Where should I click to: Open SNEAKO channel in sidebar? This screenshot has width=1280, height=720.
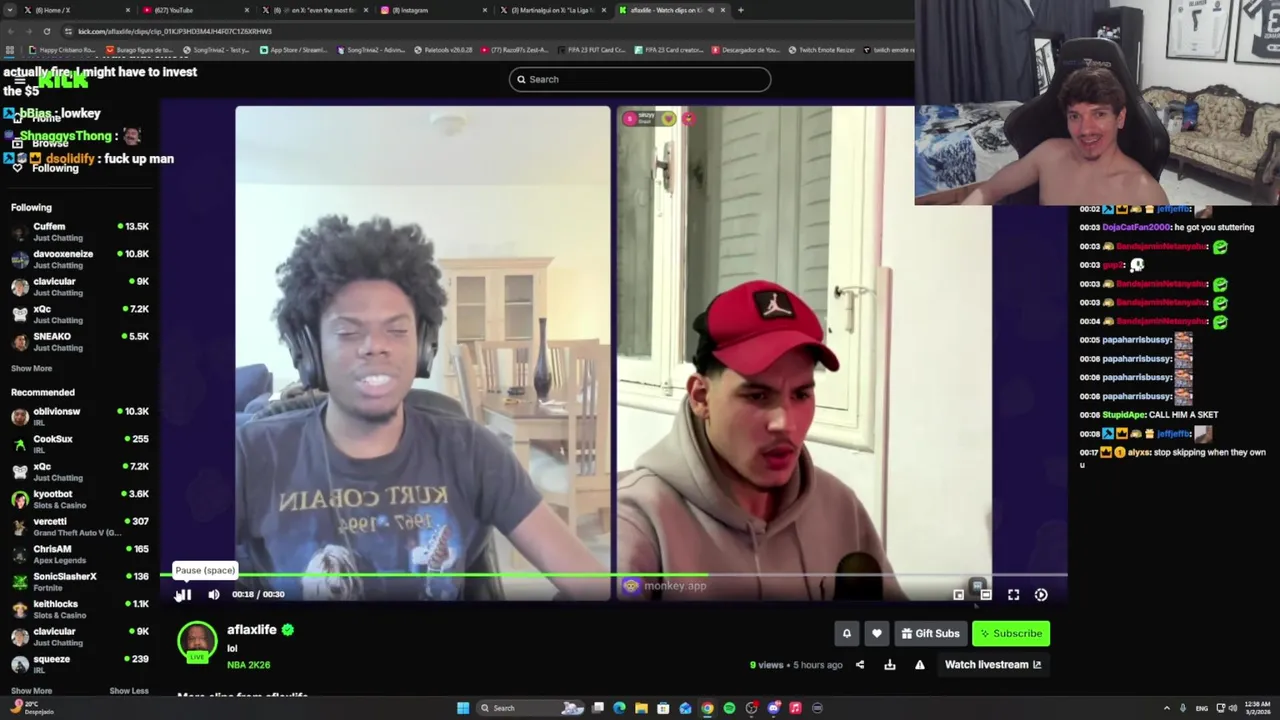coord(82,342)
